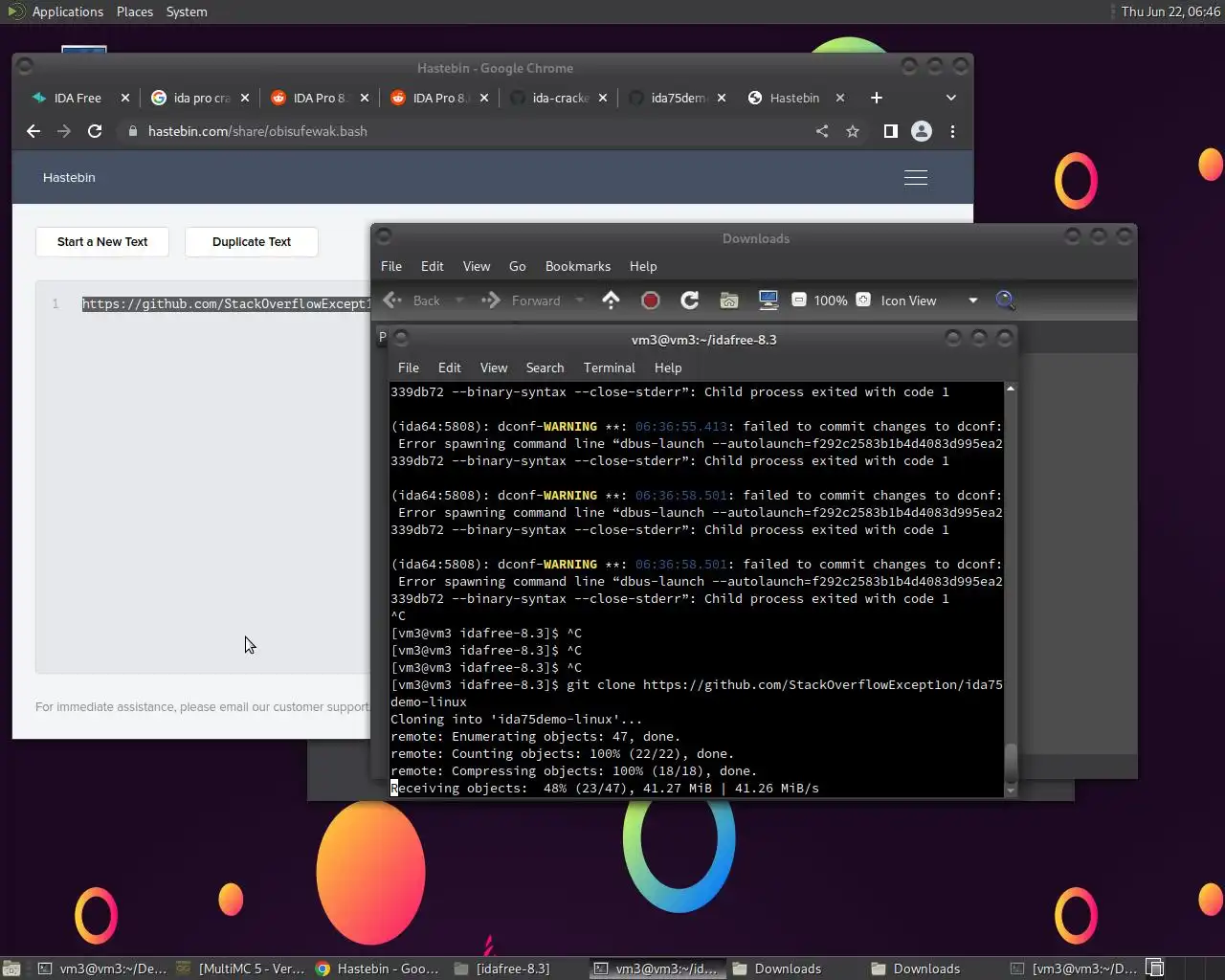The width and height of the screenshot is (1225, 980).
Task: Click the clock showing Thu Jun 22
Action: (1170, 11)
